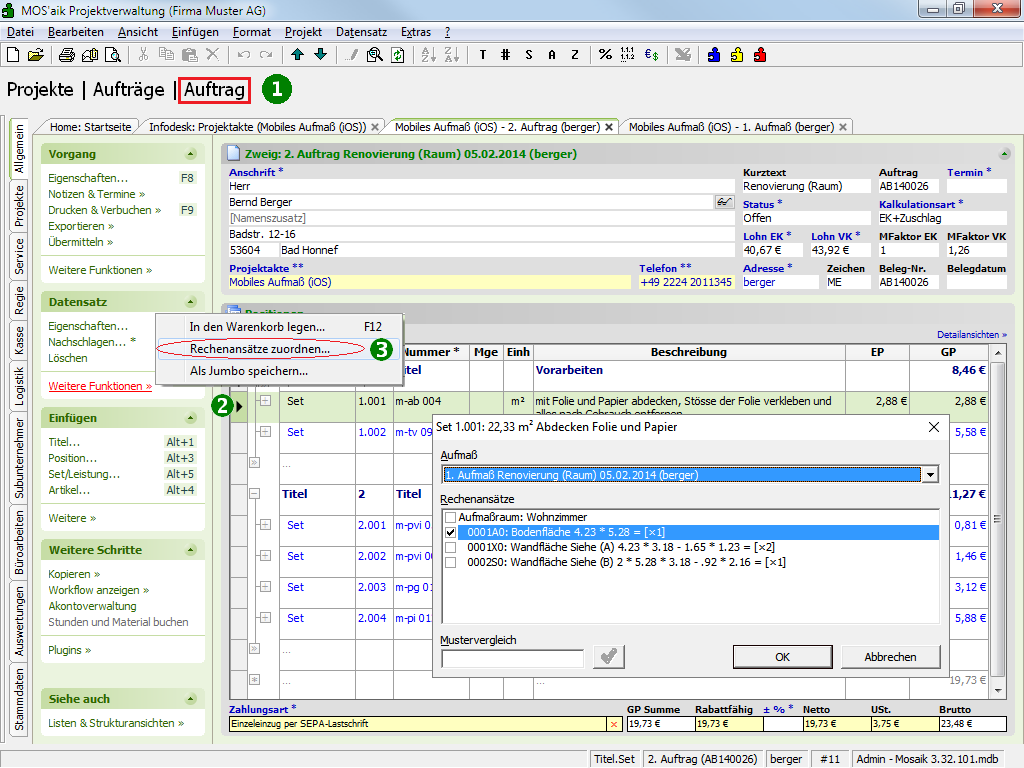Click the sort ascending A-Z icon
Screen dimensions: 1024x768
click(x=427, y=55)
